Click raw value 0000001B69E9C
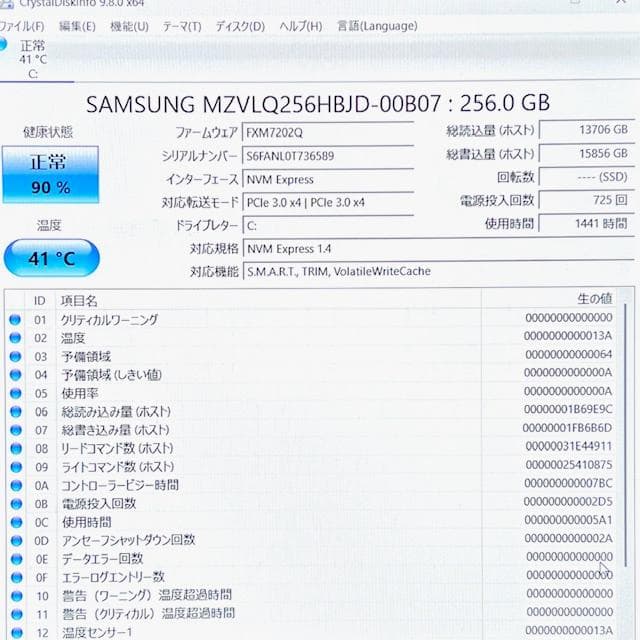Viewport: 640px width, 640px height. tap(568, 409)
